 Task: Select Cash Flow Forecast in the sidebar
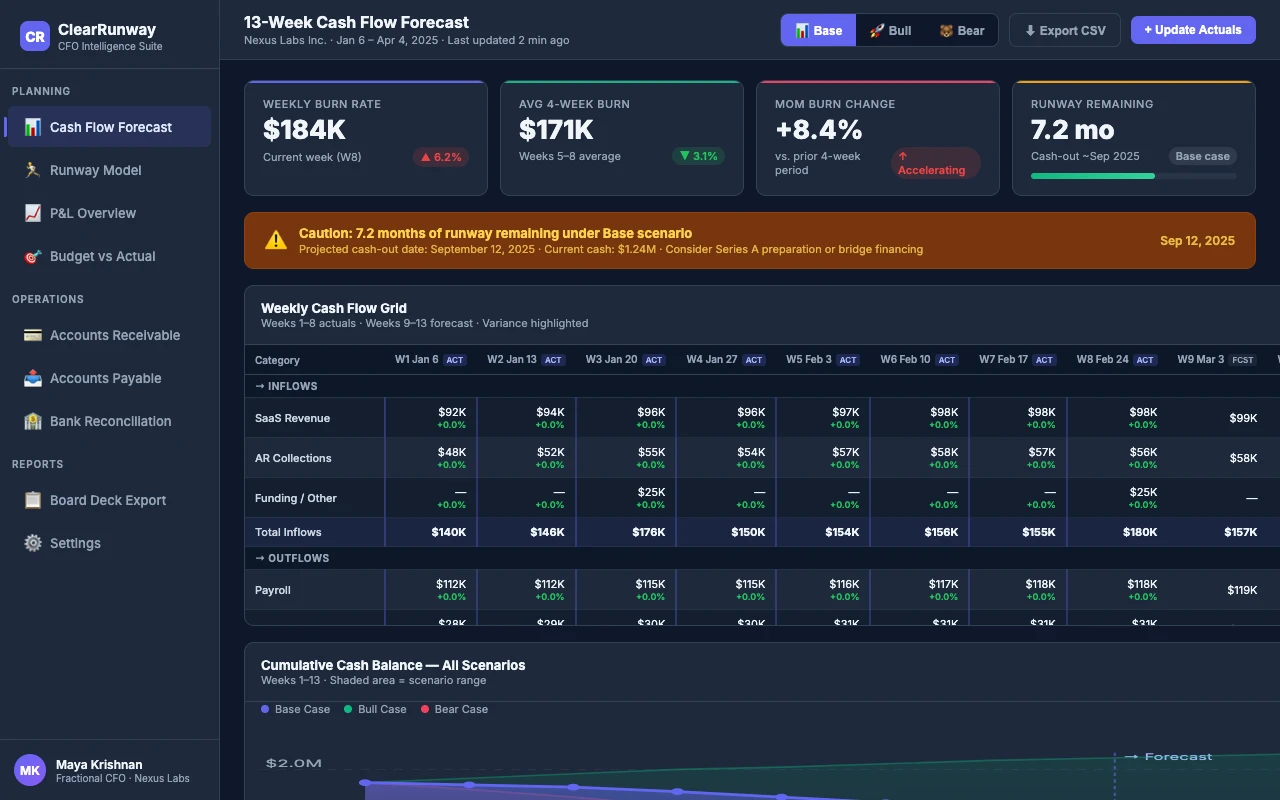coord(108,127)
